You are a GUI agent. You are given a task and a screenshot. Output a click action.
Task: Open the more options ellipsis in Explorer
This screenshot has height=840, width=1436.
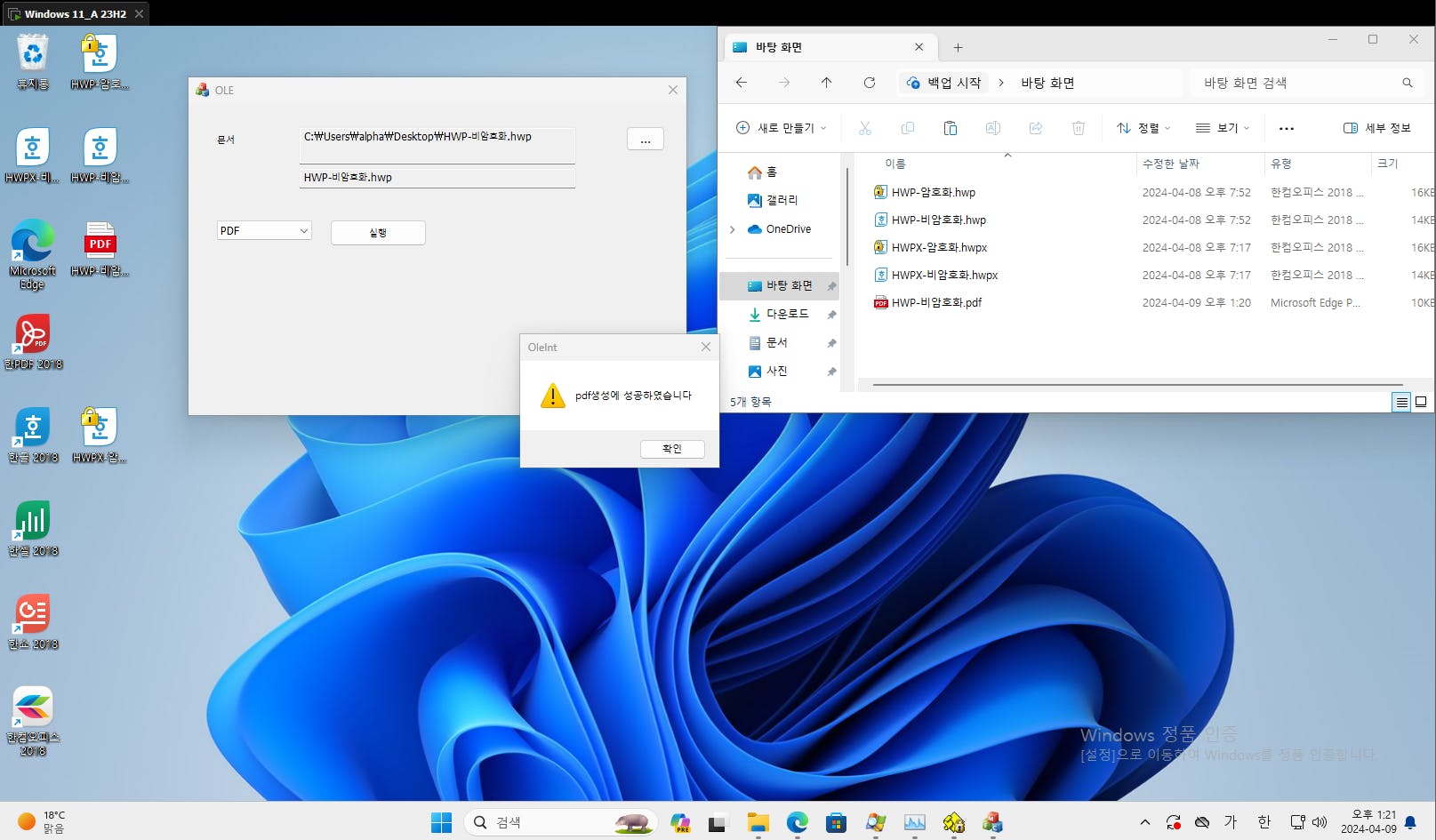coord(1287,128)
